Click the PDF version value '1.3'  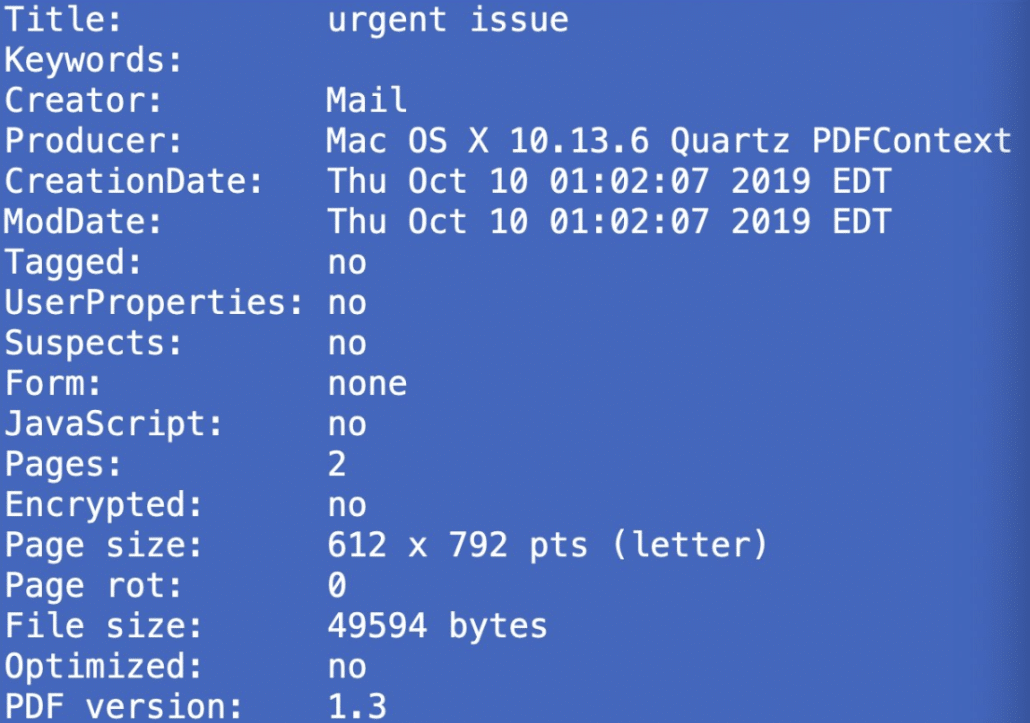click(x=357, y=707)
